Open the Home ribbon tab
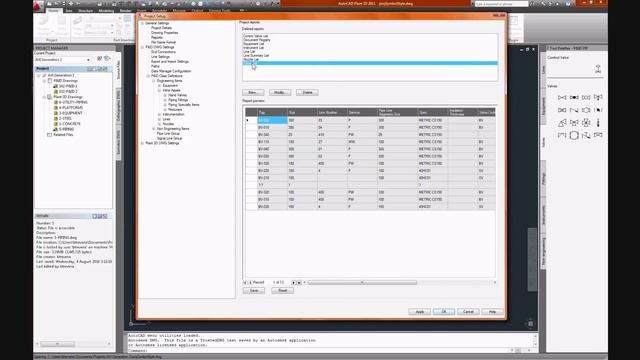This screenshot has width=640, height=360. coord(53,10)
